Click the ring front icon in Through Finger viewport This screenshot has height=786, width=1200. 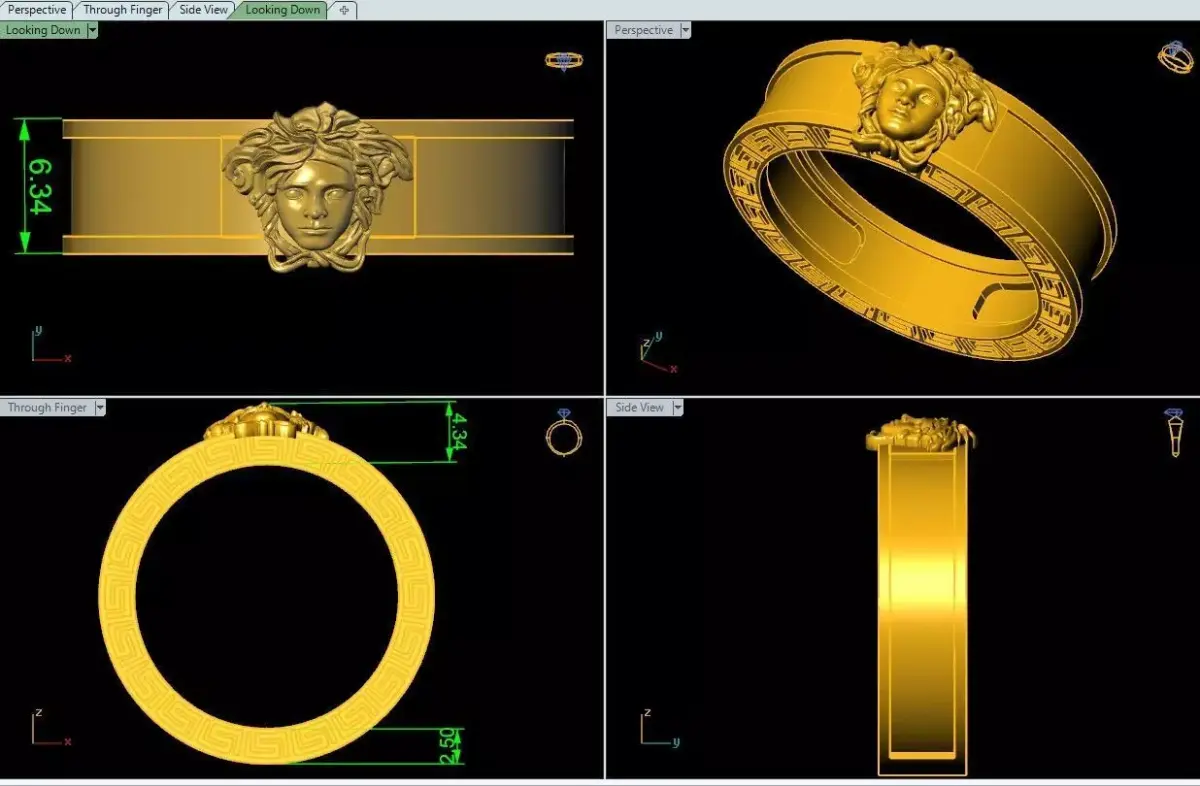pyautogui.click(x=564, y=432)
